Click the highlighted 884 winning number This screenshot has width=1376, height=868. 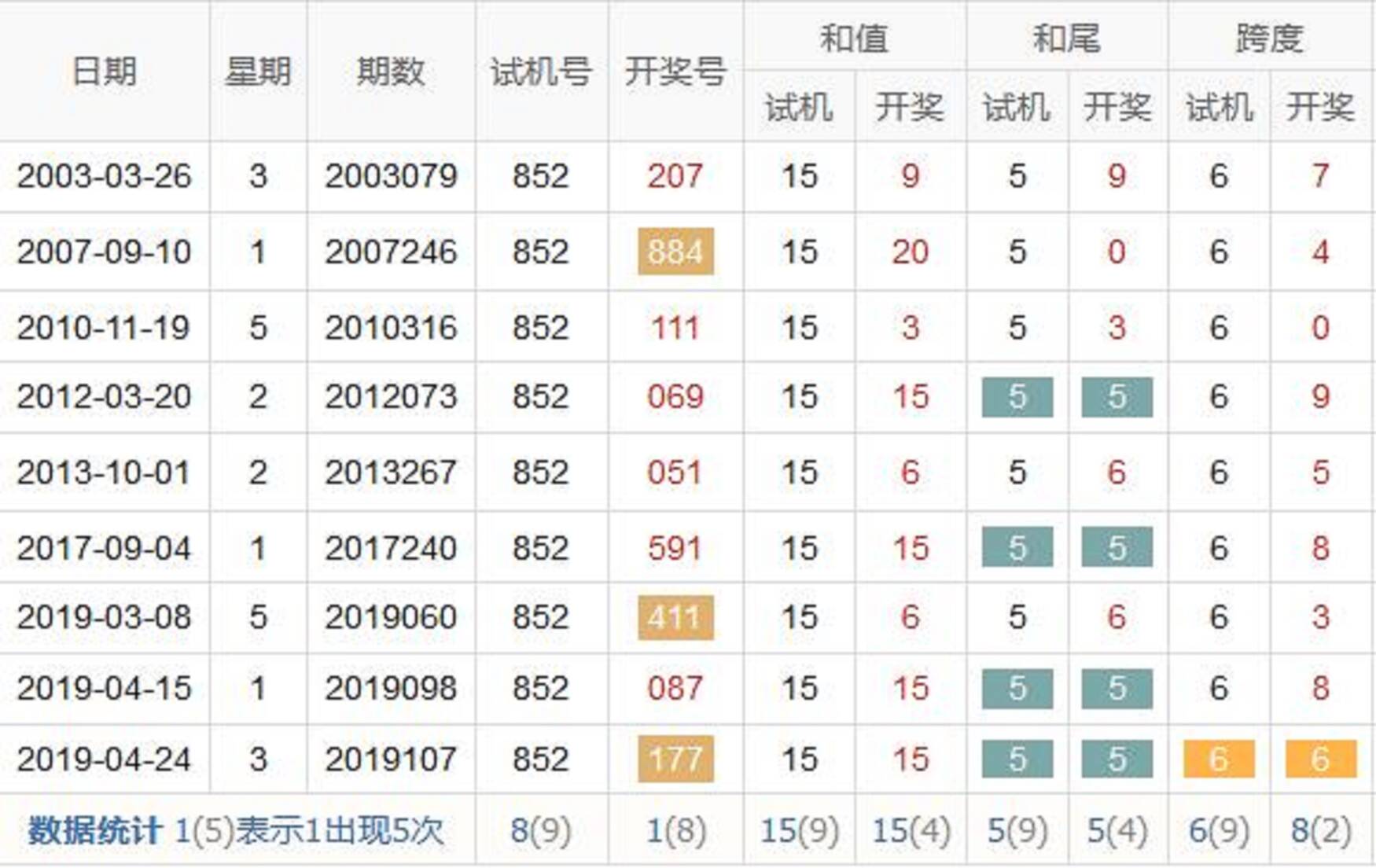click(x=675, y=252)
